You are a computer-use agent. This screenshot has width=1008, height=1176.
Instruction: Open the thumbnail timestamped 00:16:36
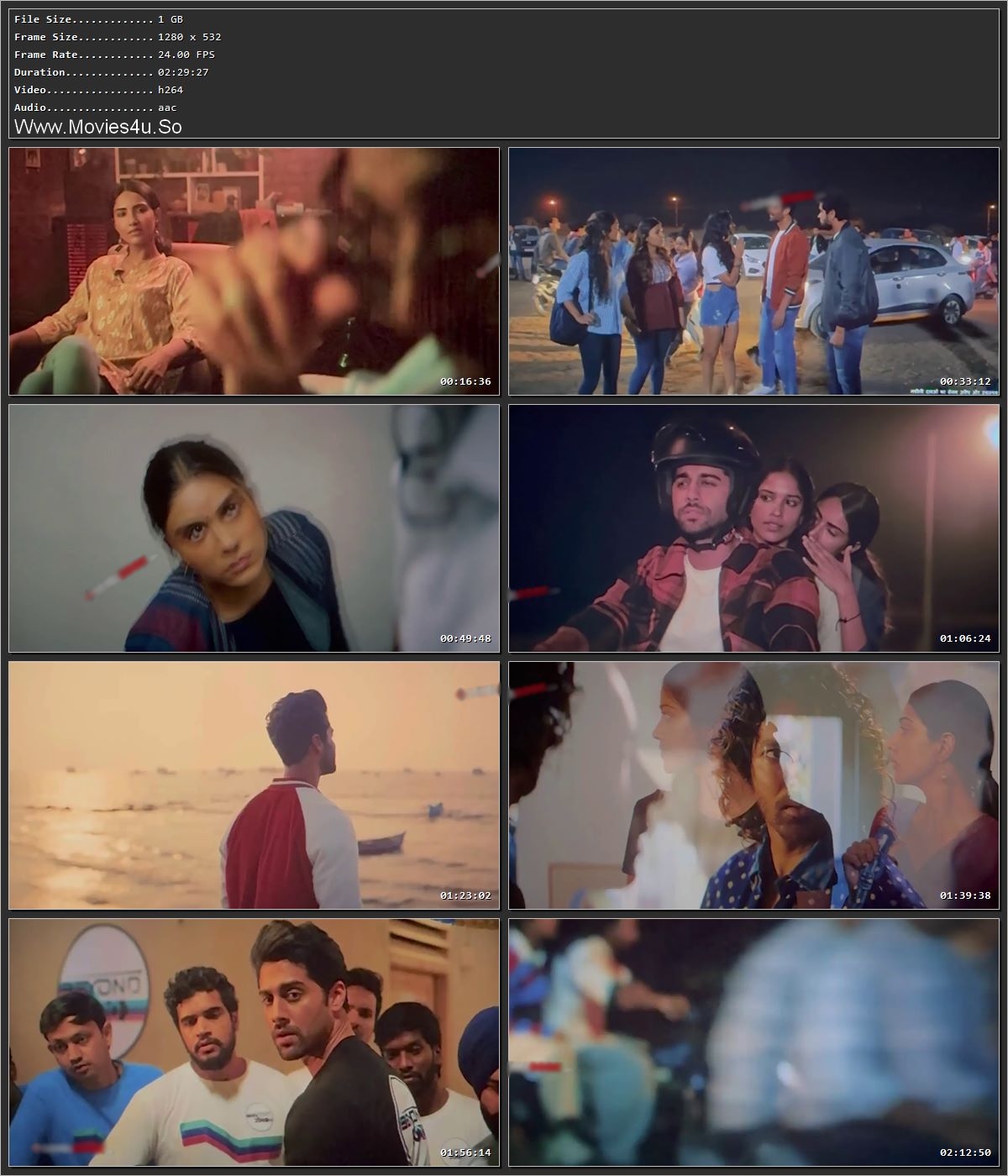tap(254, 271)
